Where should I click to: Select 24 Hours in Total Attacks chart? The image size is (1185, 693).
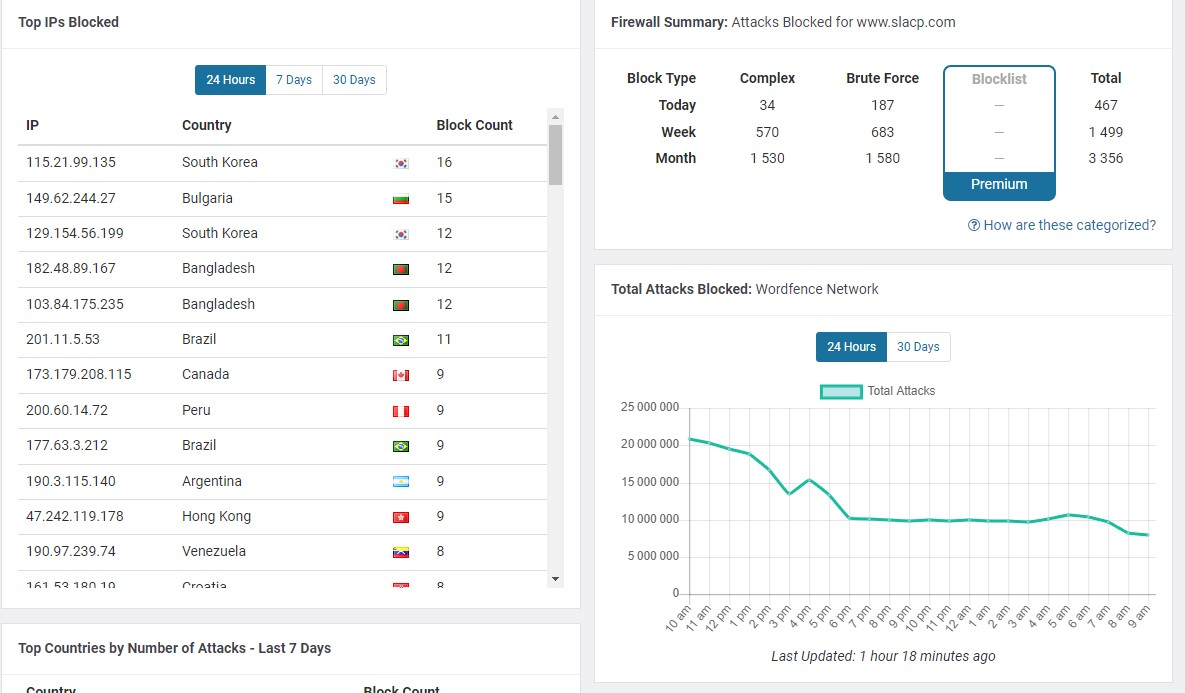[x=851, y=347]
